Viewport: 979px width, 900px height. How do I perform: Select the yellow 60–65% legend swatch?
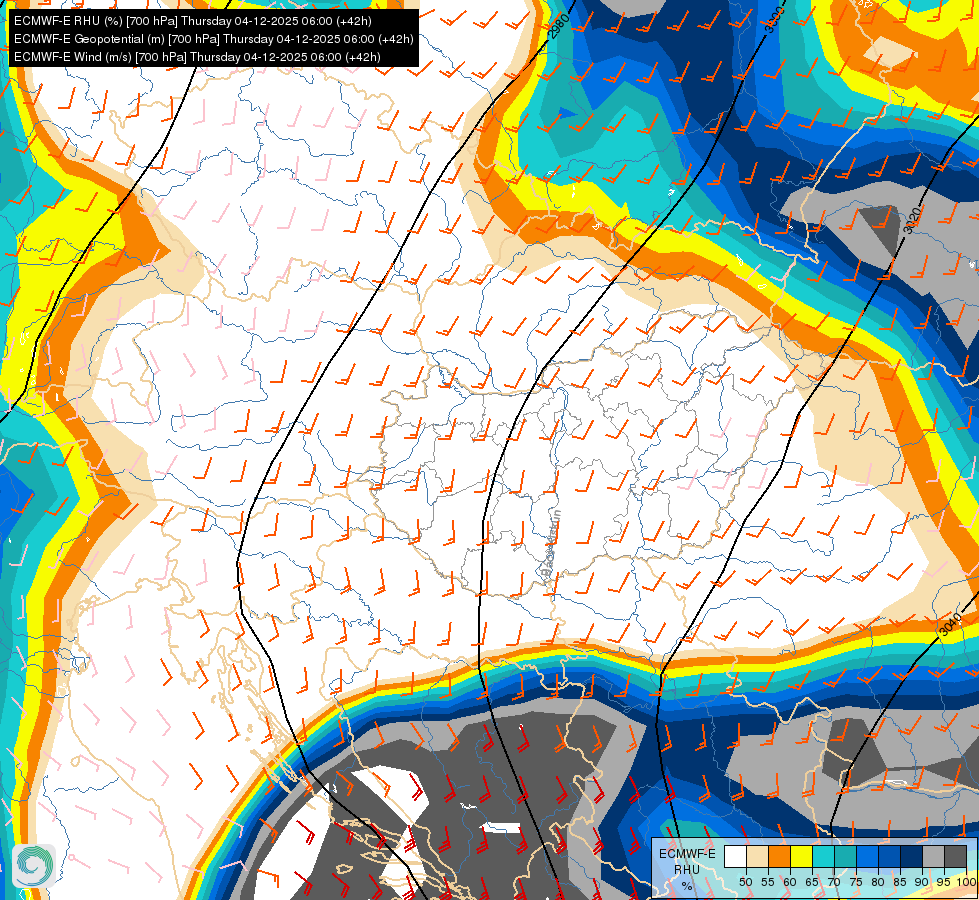coord(801,857)
